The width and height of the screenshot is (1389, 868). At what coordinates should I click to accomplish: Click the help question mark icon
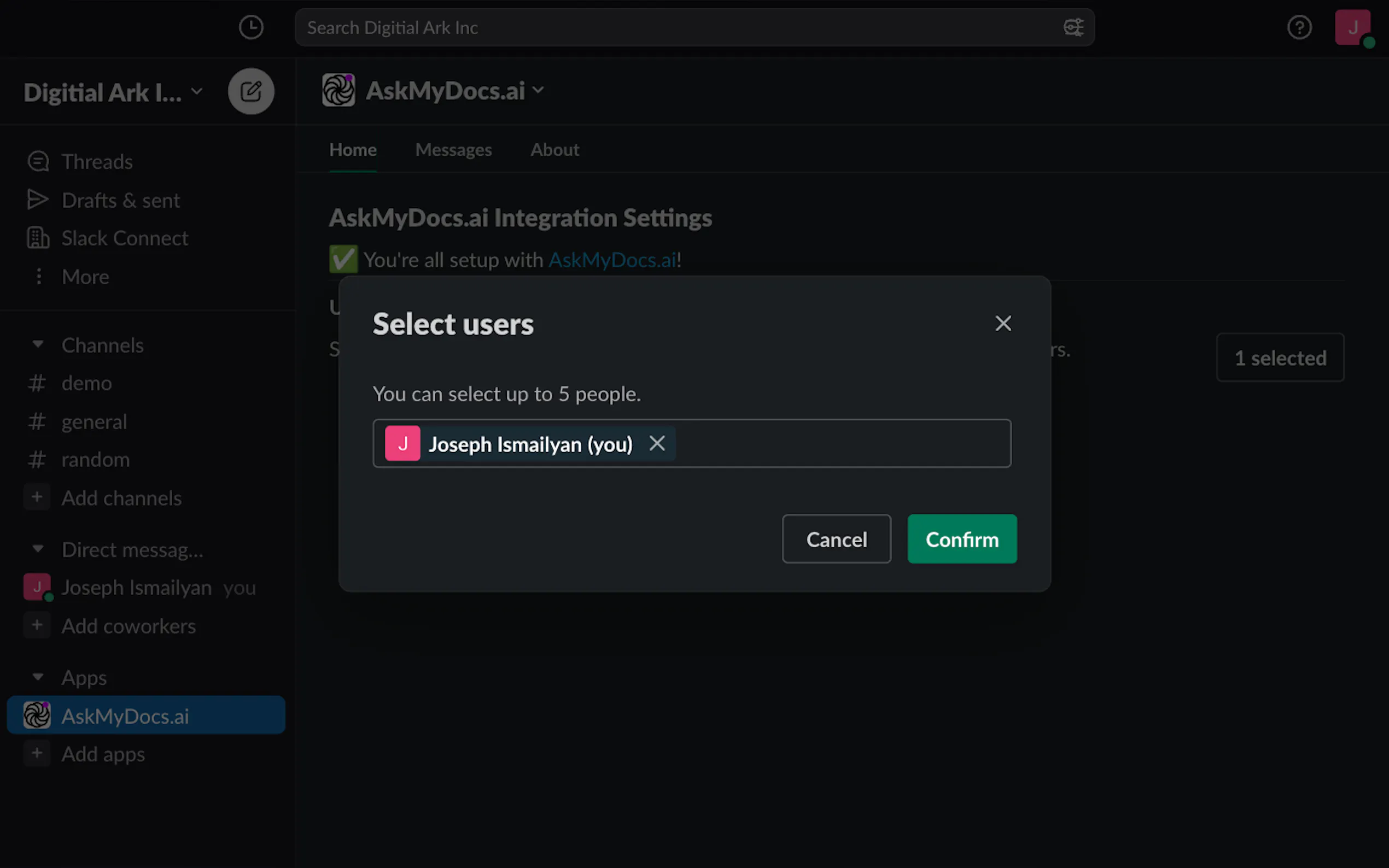tap(1299, 27)
